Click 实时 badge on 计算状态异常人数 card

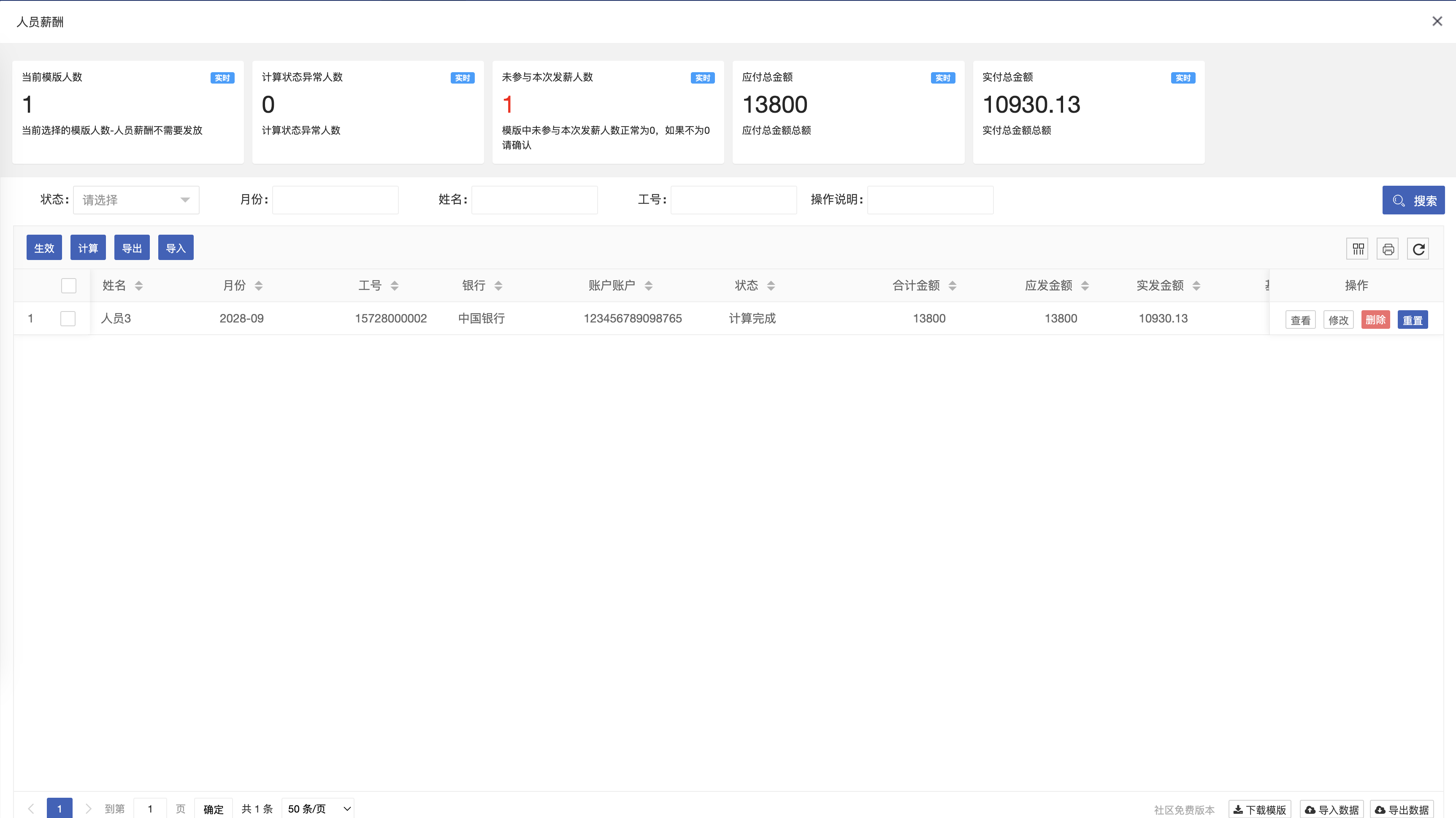(x=463, y=78)
